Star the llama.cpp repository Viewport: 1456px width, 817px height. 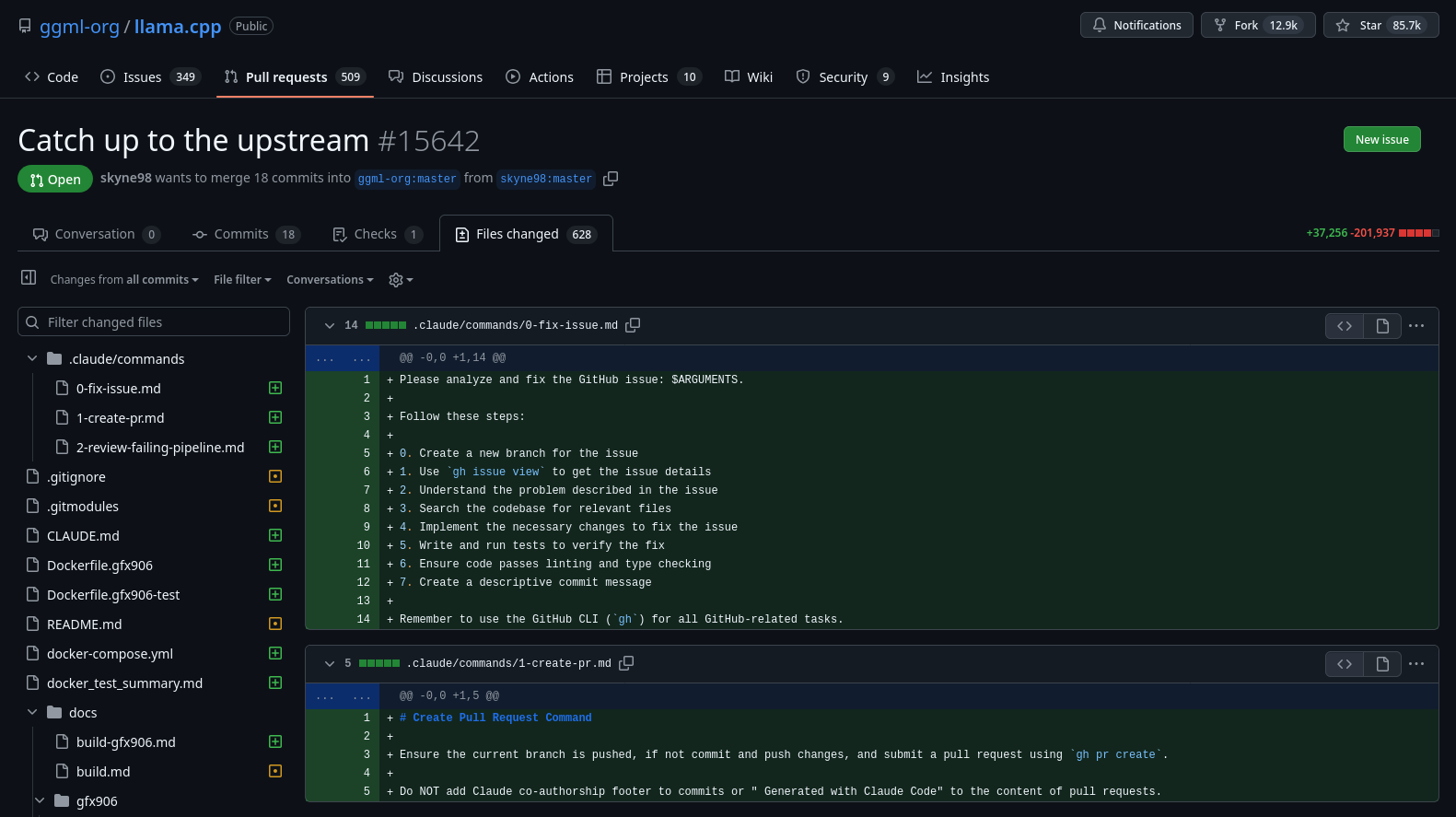tap(1381, 26)
